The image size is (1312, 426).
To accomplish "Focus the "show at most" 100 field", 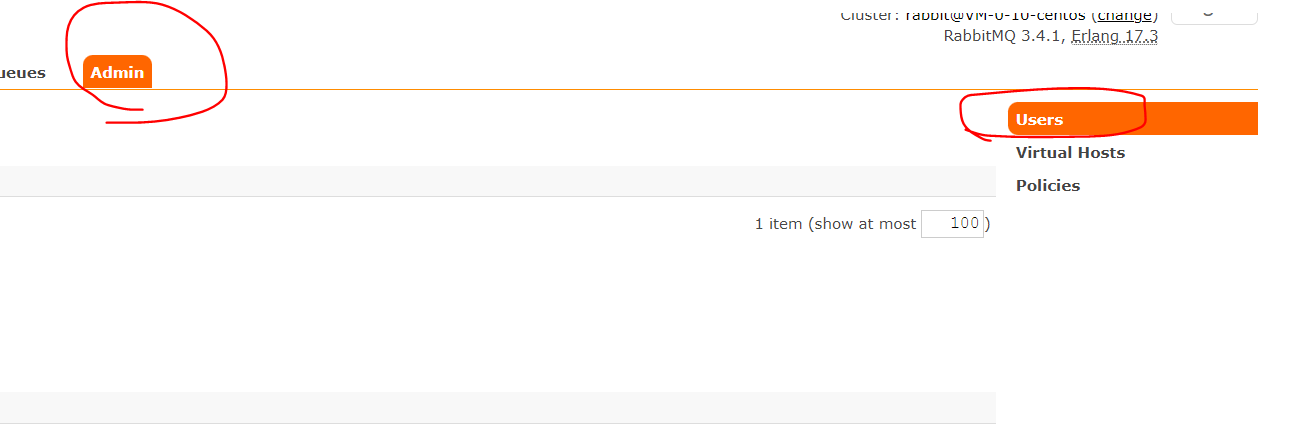I will 952,224.
